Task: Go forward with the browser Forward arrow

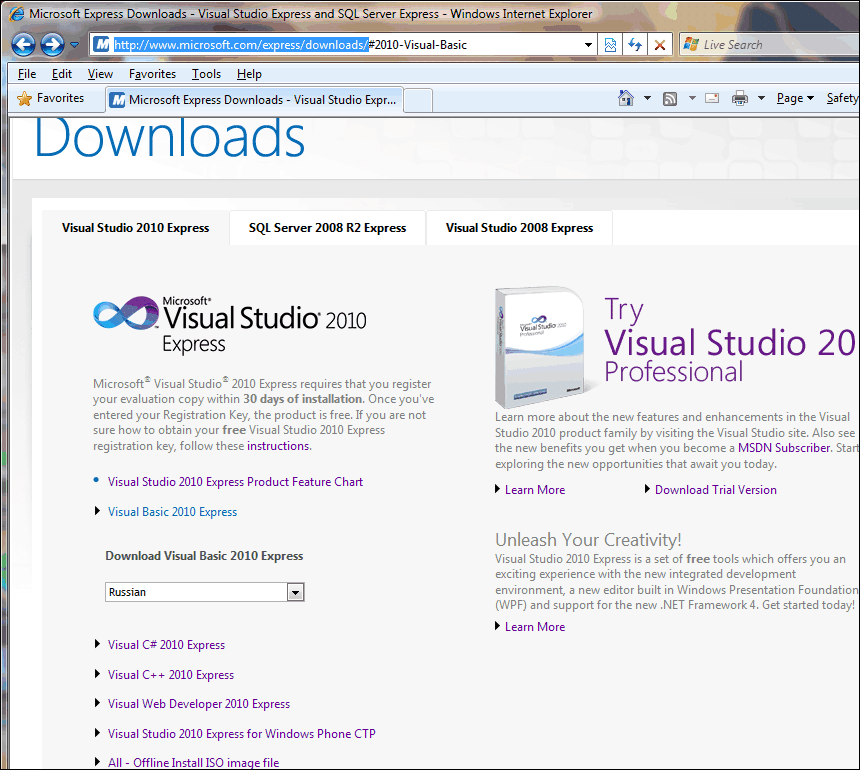Action: click(53, 45)
